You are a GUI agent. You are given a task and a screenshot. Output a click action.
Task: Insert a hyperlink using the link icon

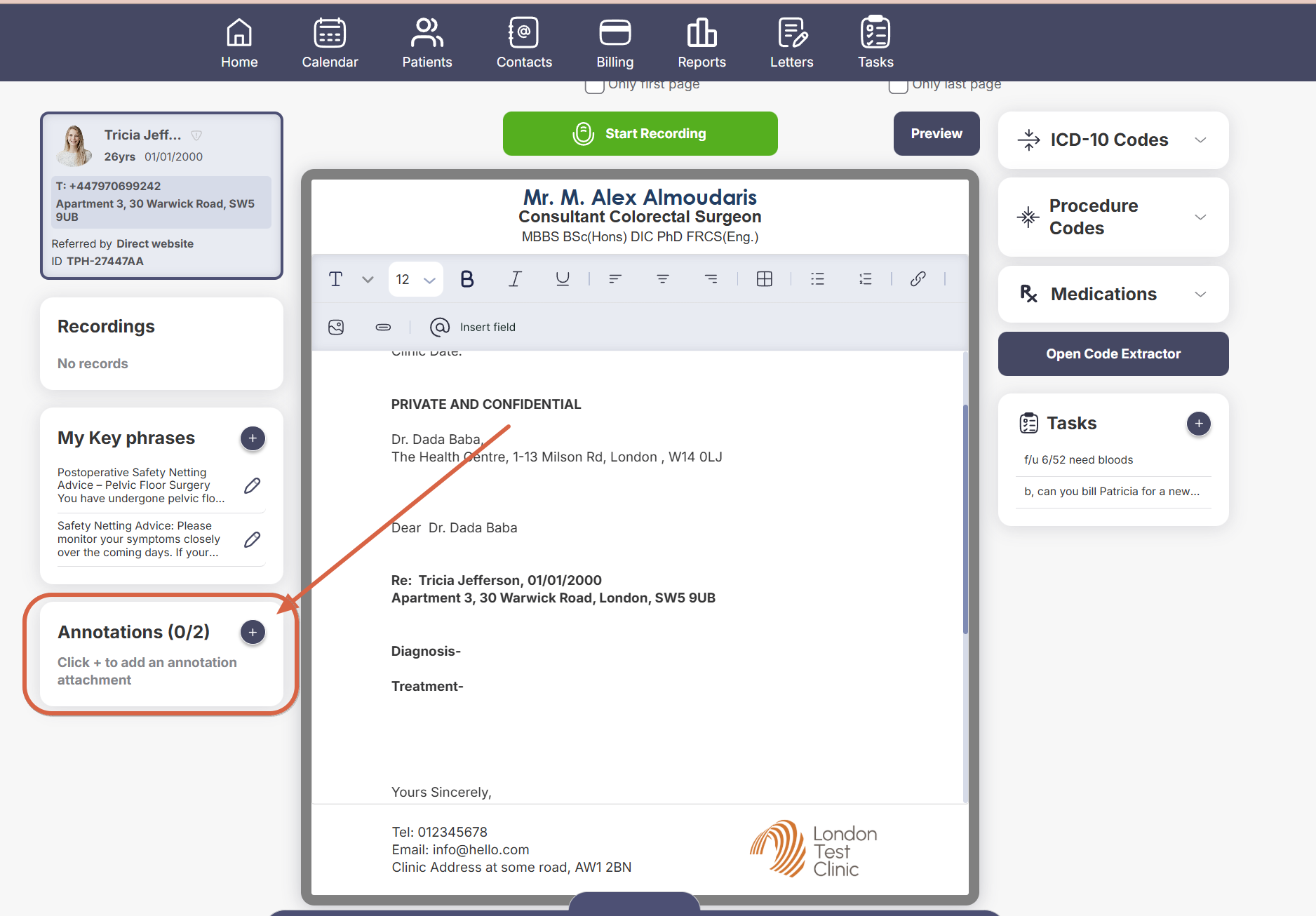coord(918,279)
